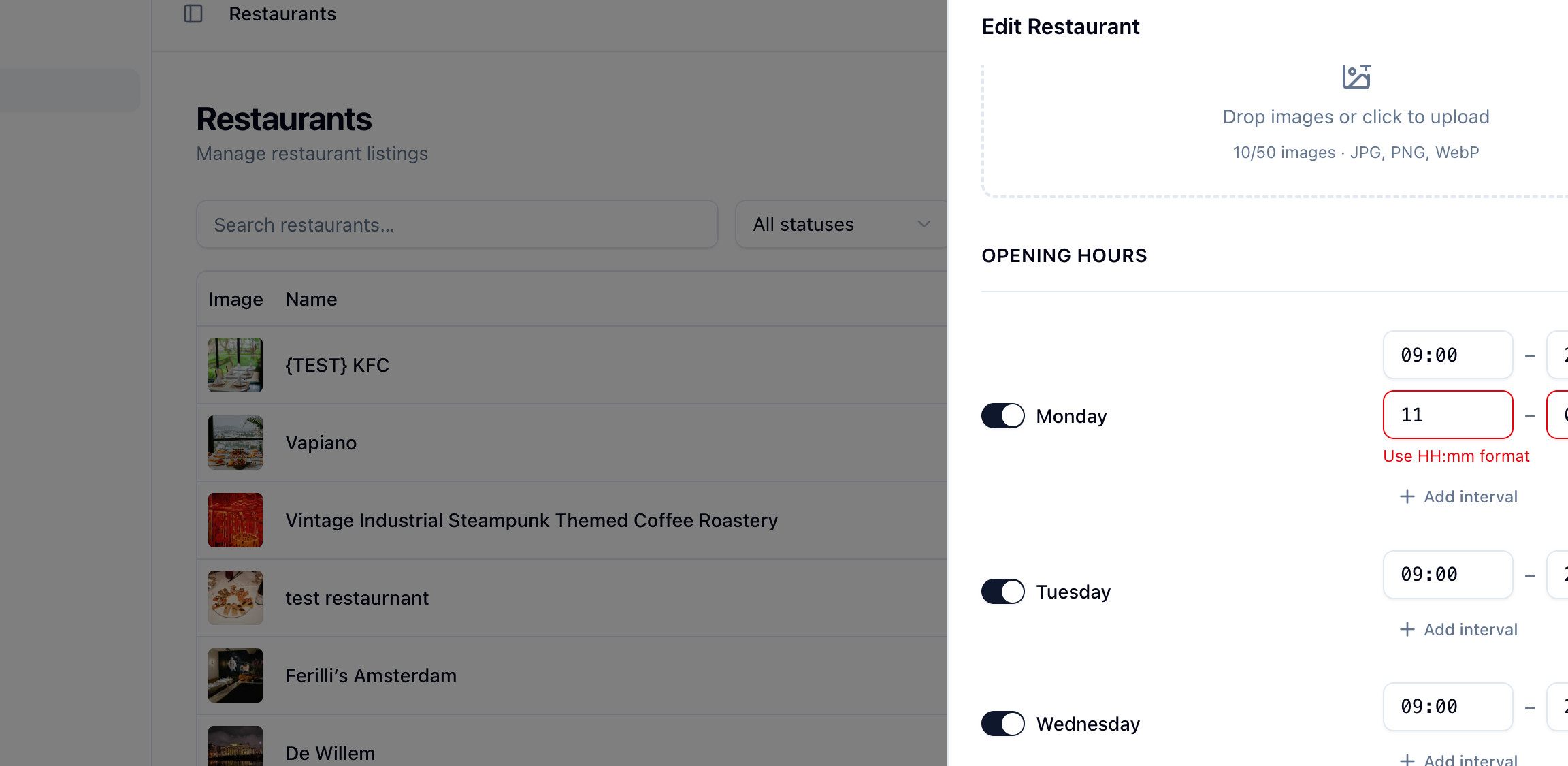
Task: Edit Monday's invalid start time 11
Action: (x=1448, y=415)
